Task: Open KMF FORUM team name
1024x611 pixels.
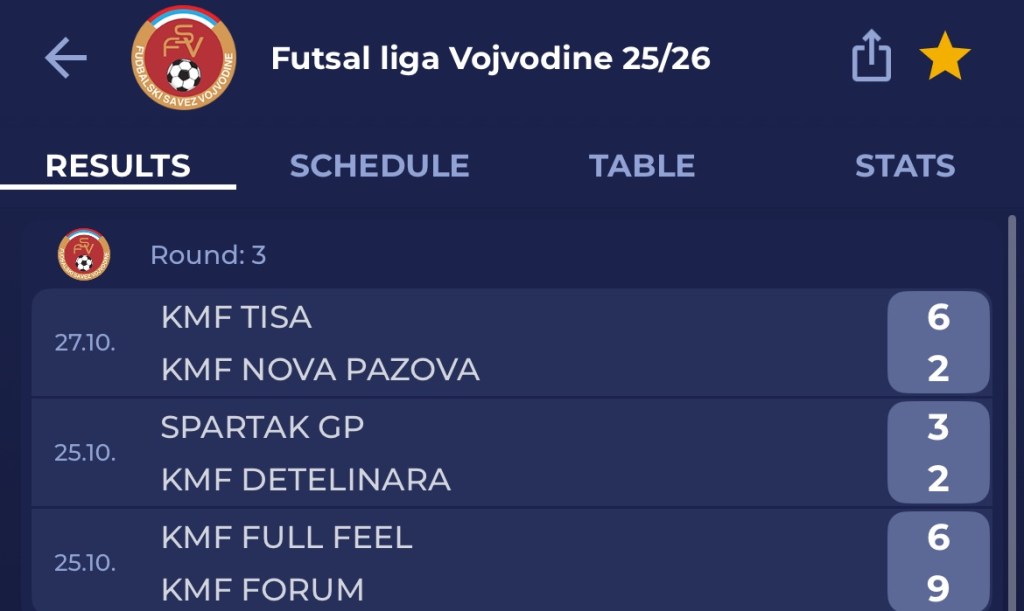Action: tap(262, 590)
